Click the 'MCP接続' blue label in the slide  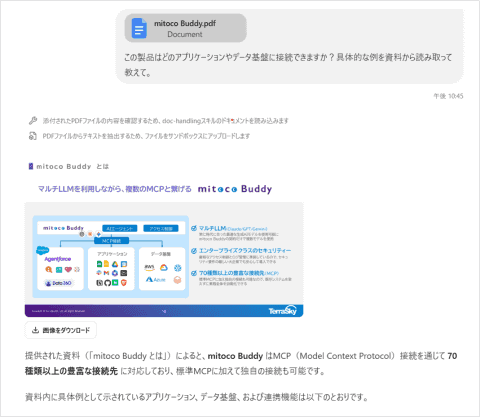point(111,241)
